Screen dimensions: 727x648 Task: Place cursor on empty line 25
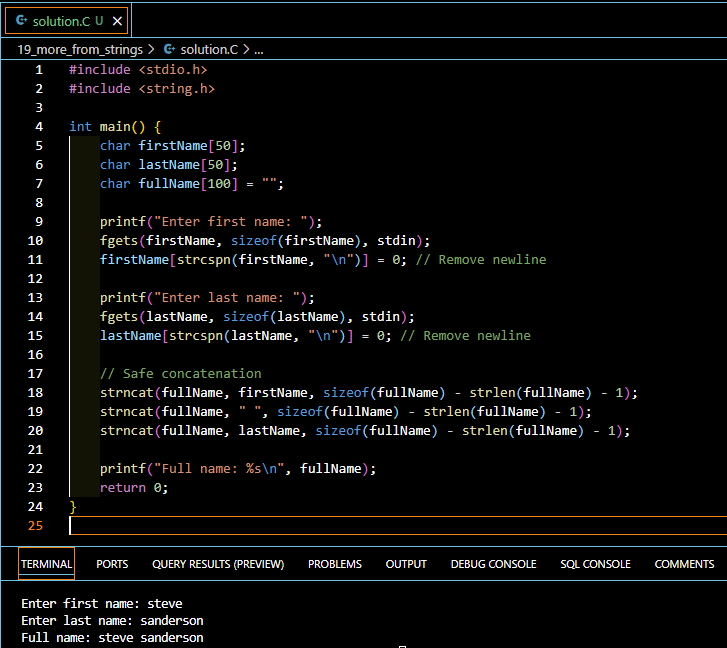[300, 526]
